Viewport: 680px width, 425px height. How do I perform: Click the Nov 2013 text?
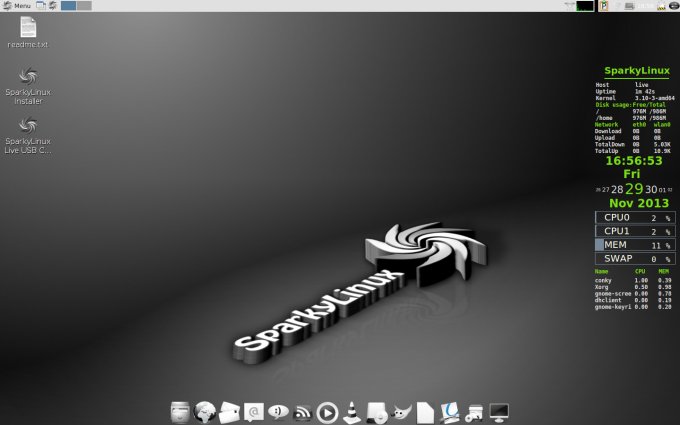[639, 203]
